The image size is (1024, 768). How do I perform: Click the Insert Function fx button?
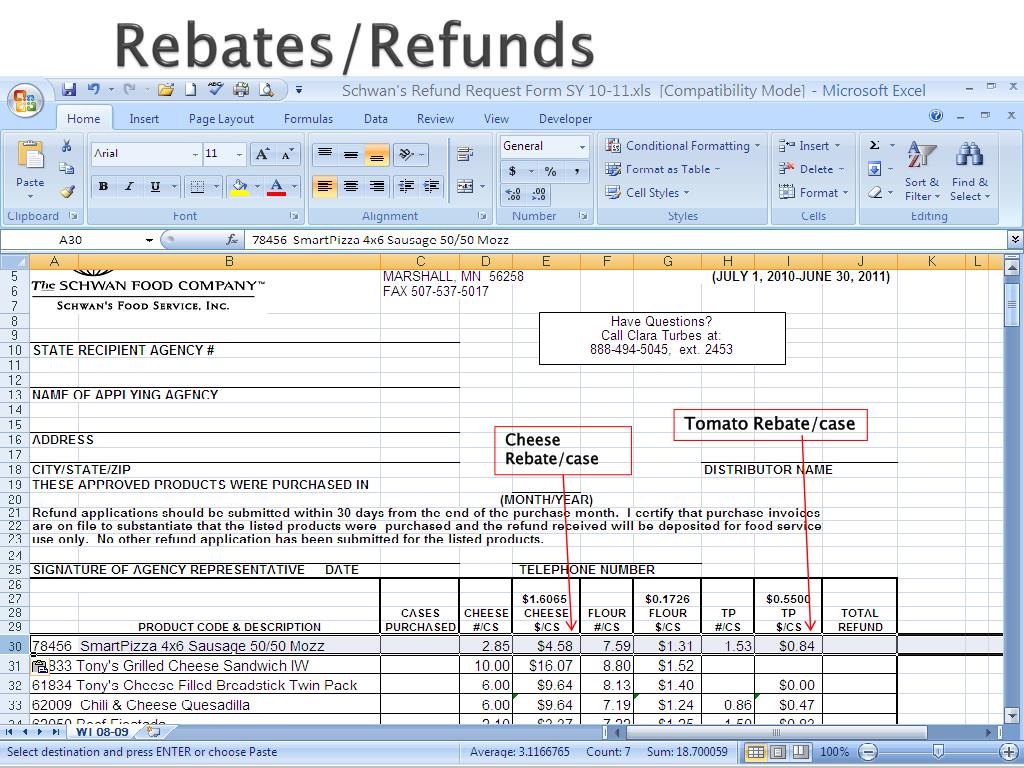point(231,240)
